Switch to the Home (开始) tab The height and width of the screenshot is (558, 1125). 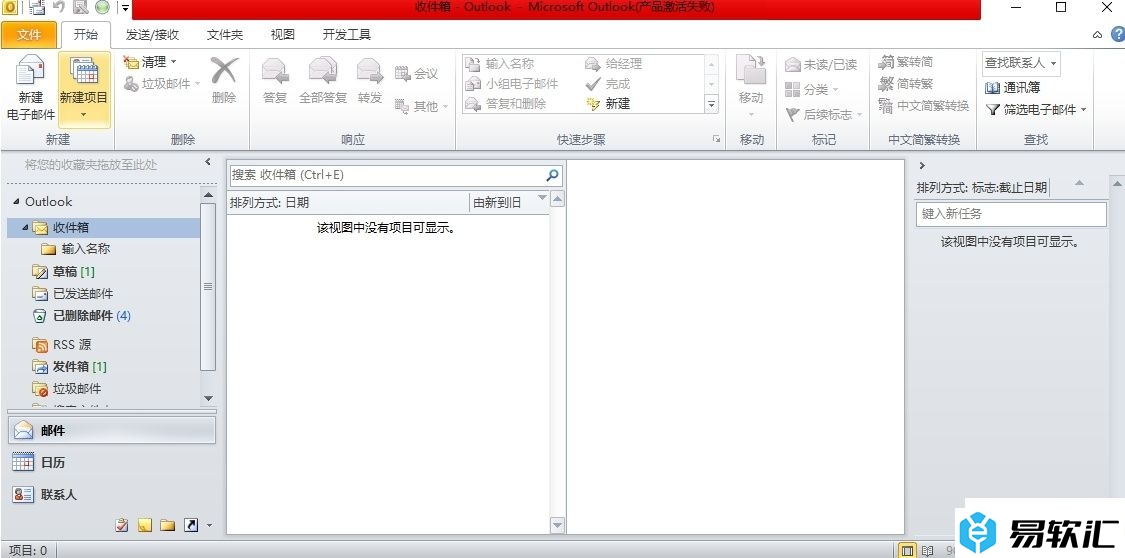[85, 34]
